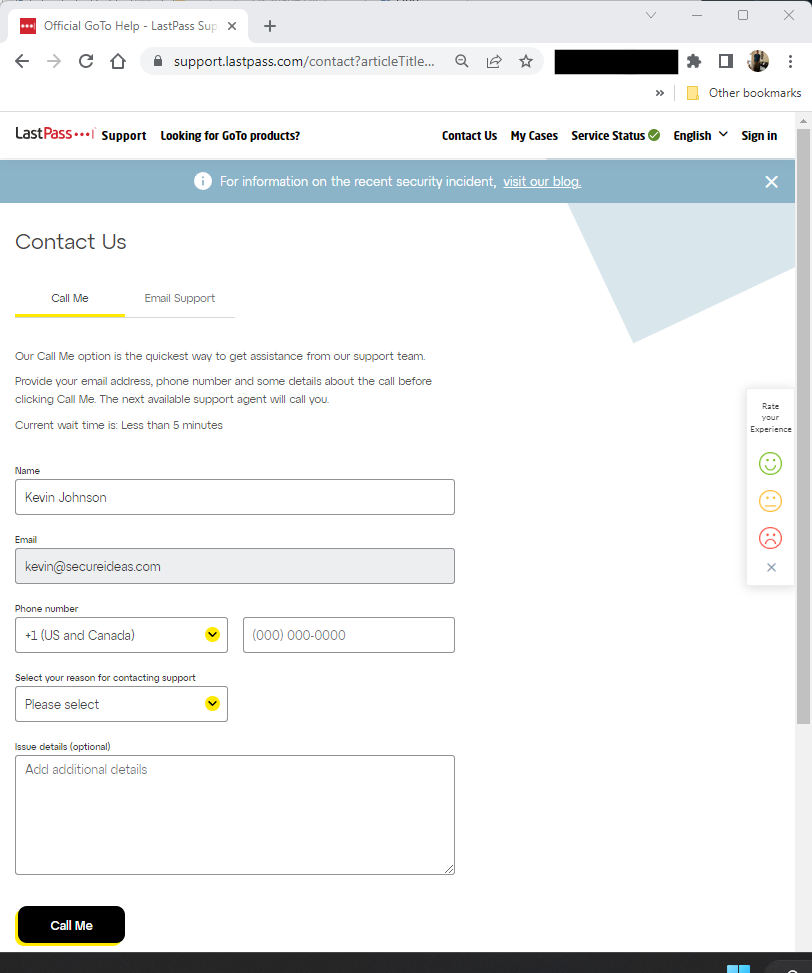Reload the page

86,61
